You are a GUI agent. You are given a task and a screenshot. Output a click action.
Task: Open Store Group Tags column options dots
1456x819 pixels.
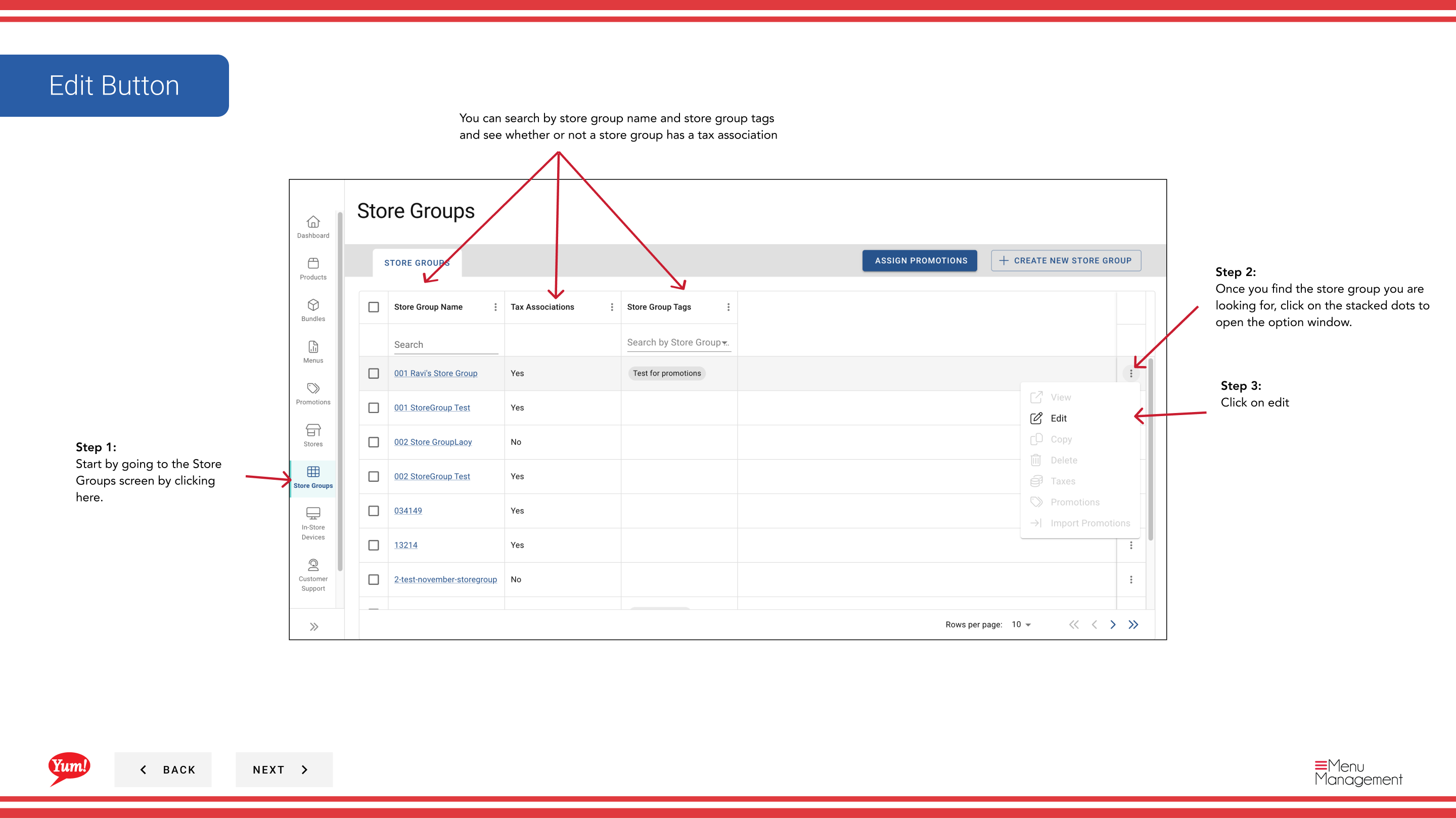(x=728, y=307)
